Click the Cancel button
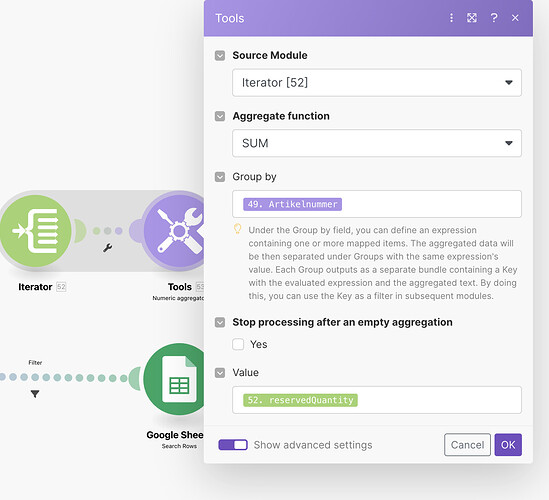549x500 pixels. [x=467, y=445]
